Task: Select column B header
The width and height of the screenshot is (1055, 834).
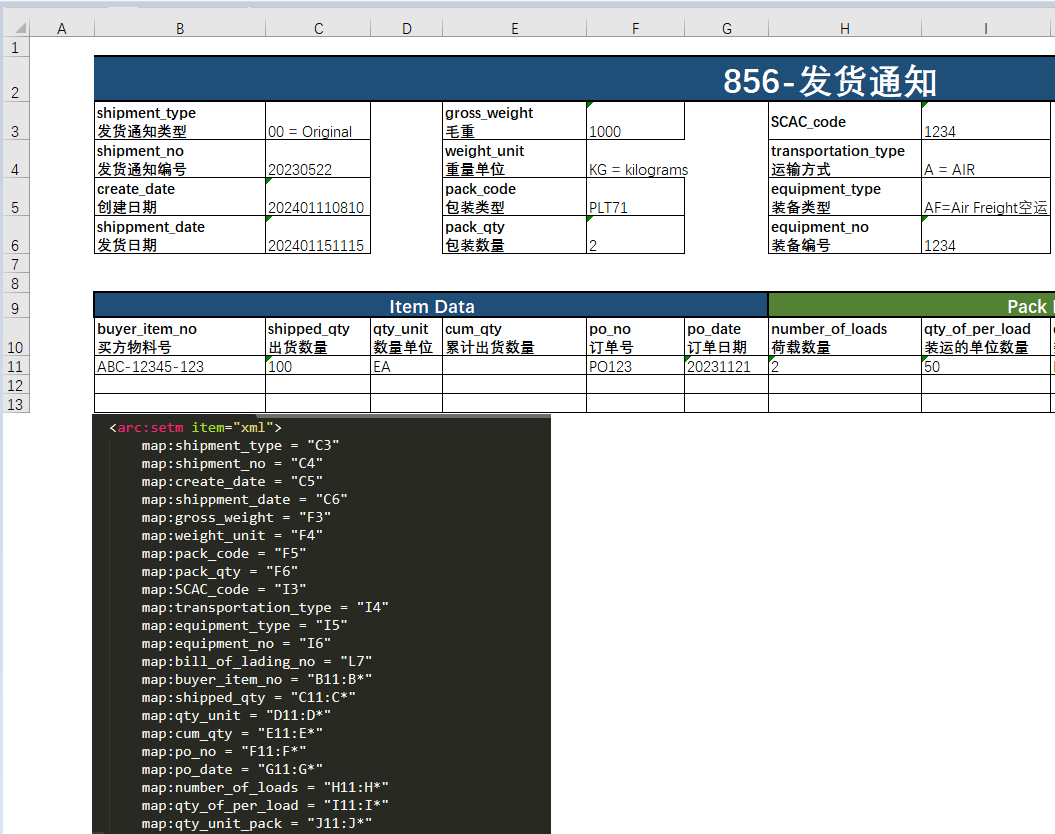Action: (x=180, y=29)
